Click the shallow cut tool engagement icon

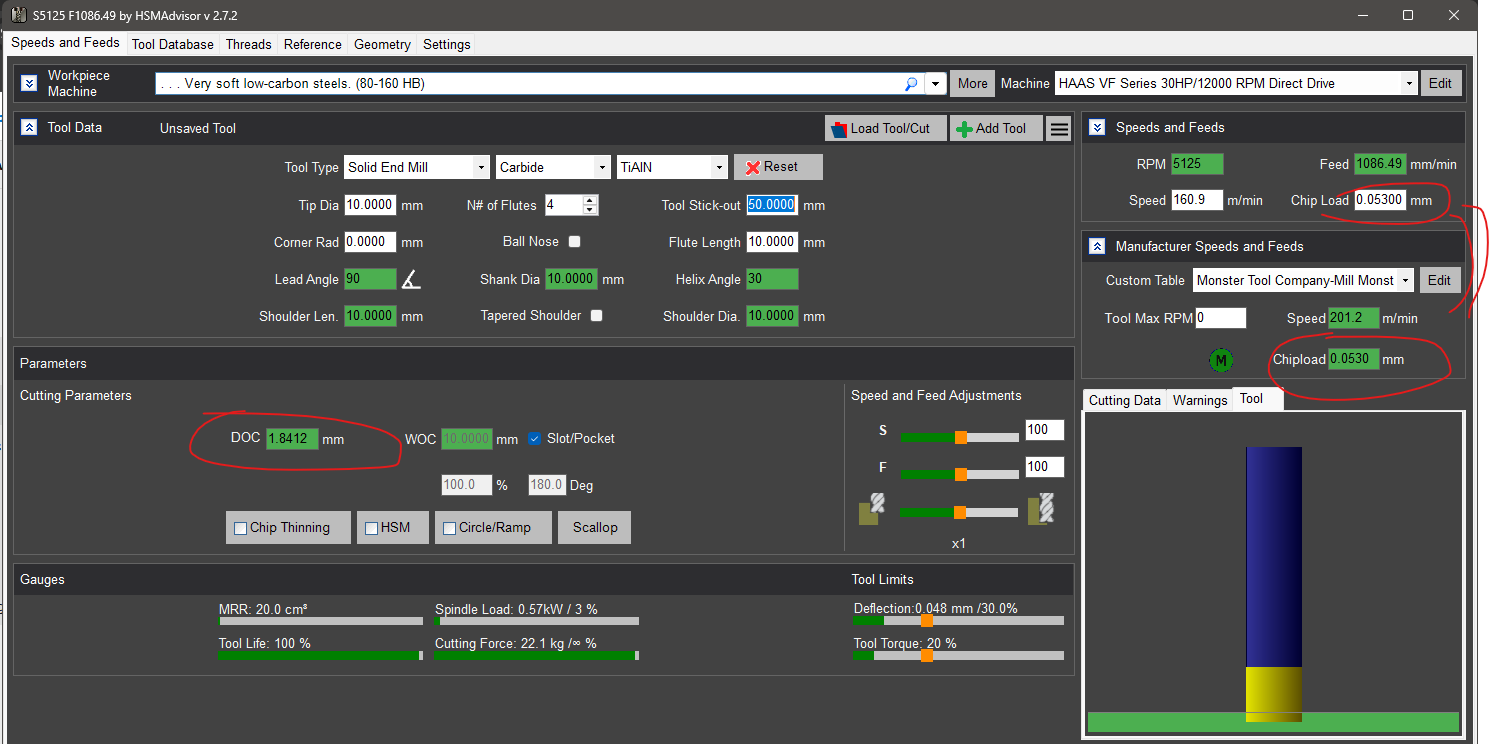(x=868, y=510)
